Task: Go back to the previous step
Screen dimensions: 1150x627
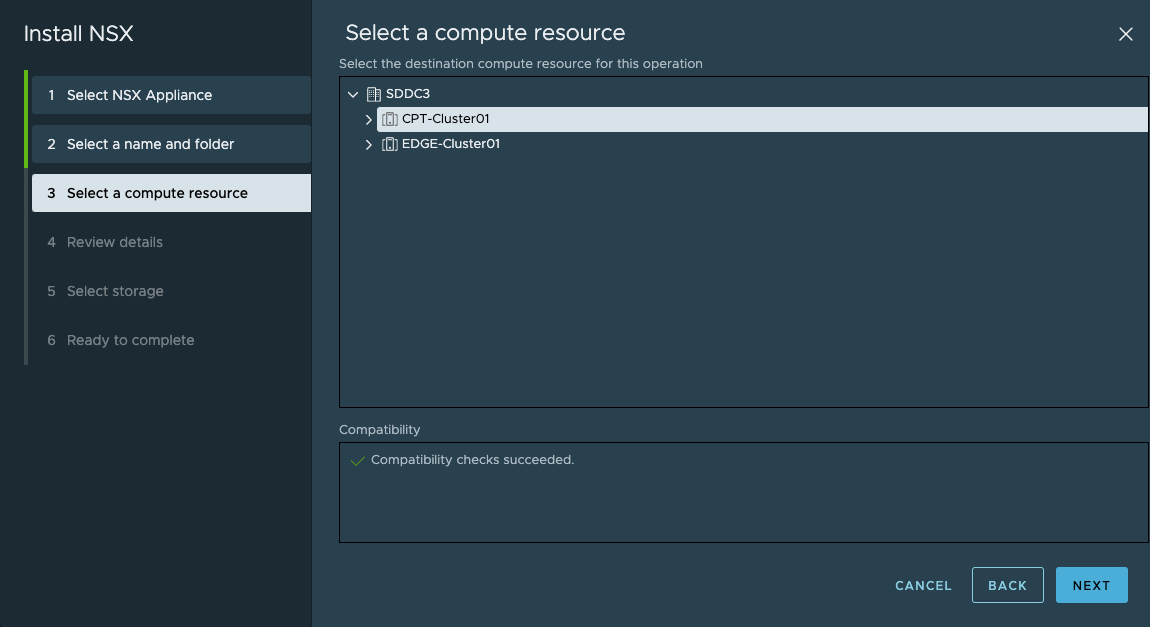Action: [1008, 585]
